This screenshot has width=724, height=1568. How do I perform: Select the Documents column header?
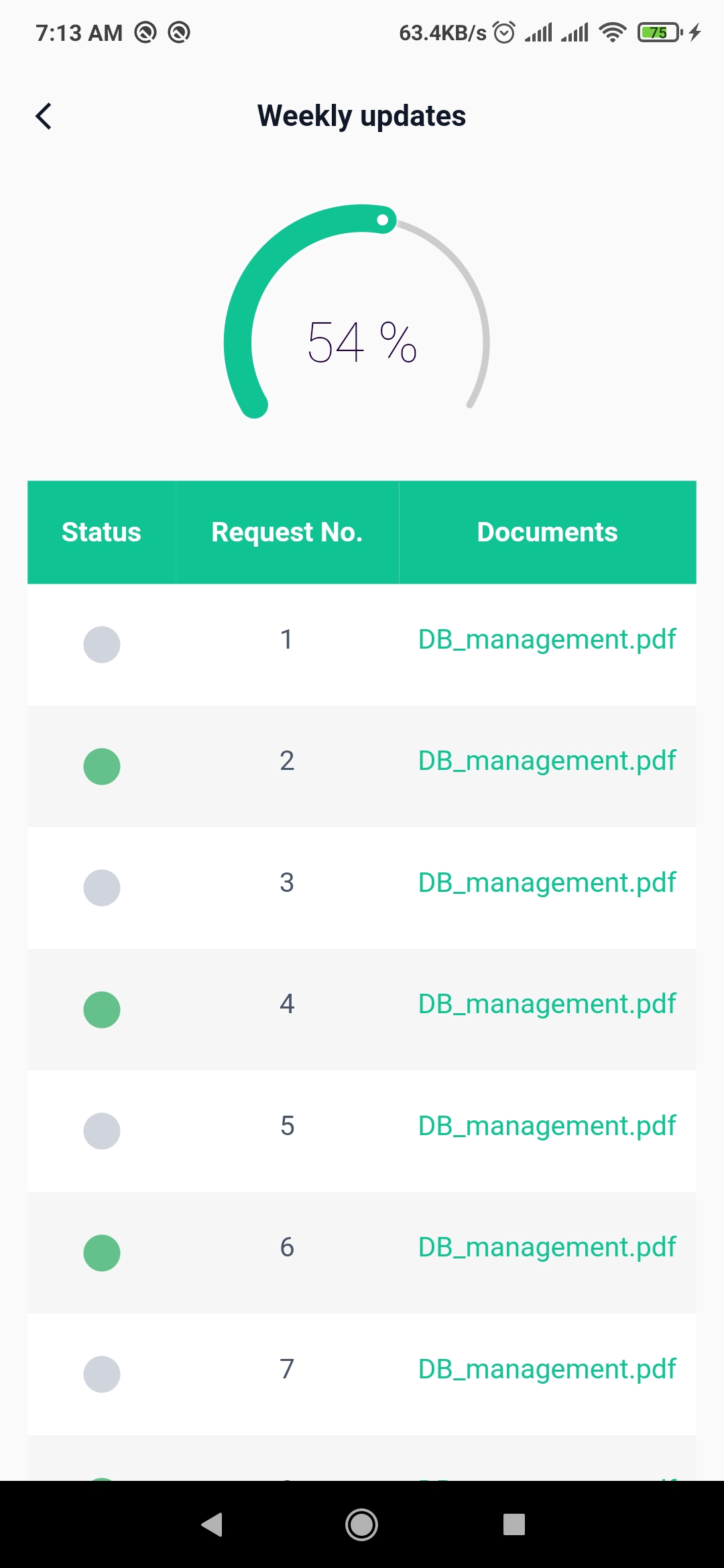coord(547,532)
